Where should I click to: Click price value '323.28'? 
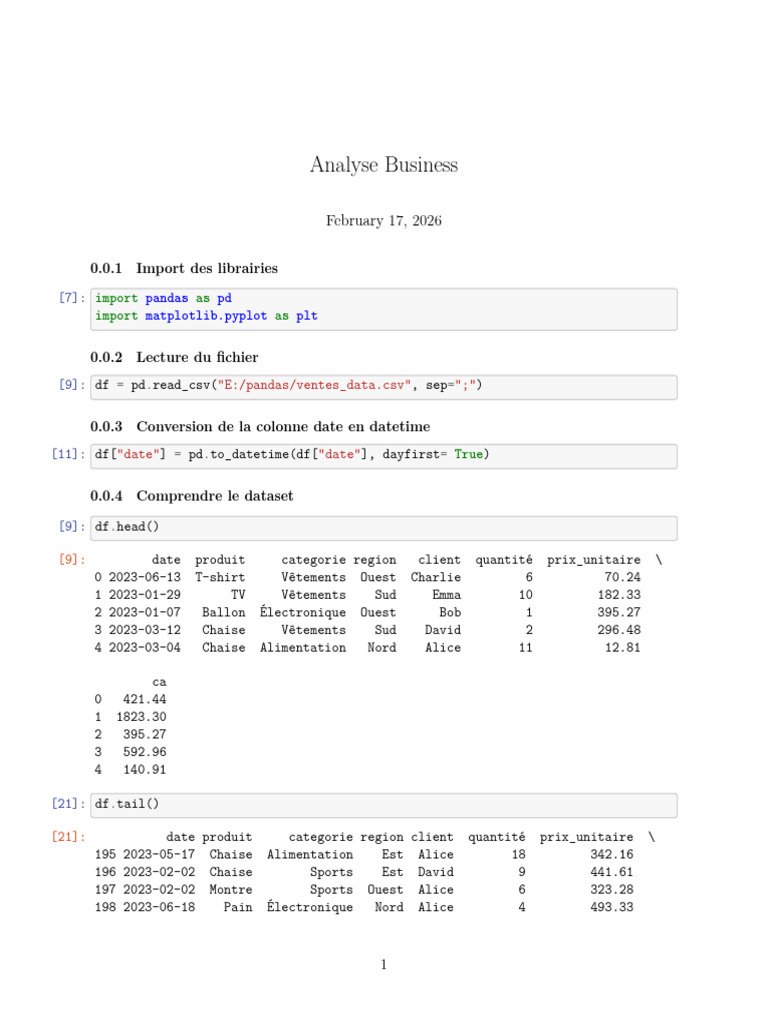coord(612,889)
